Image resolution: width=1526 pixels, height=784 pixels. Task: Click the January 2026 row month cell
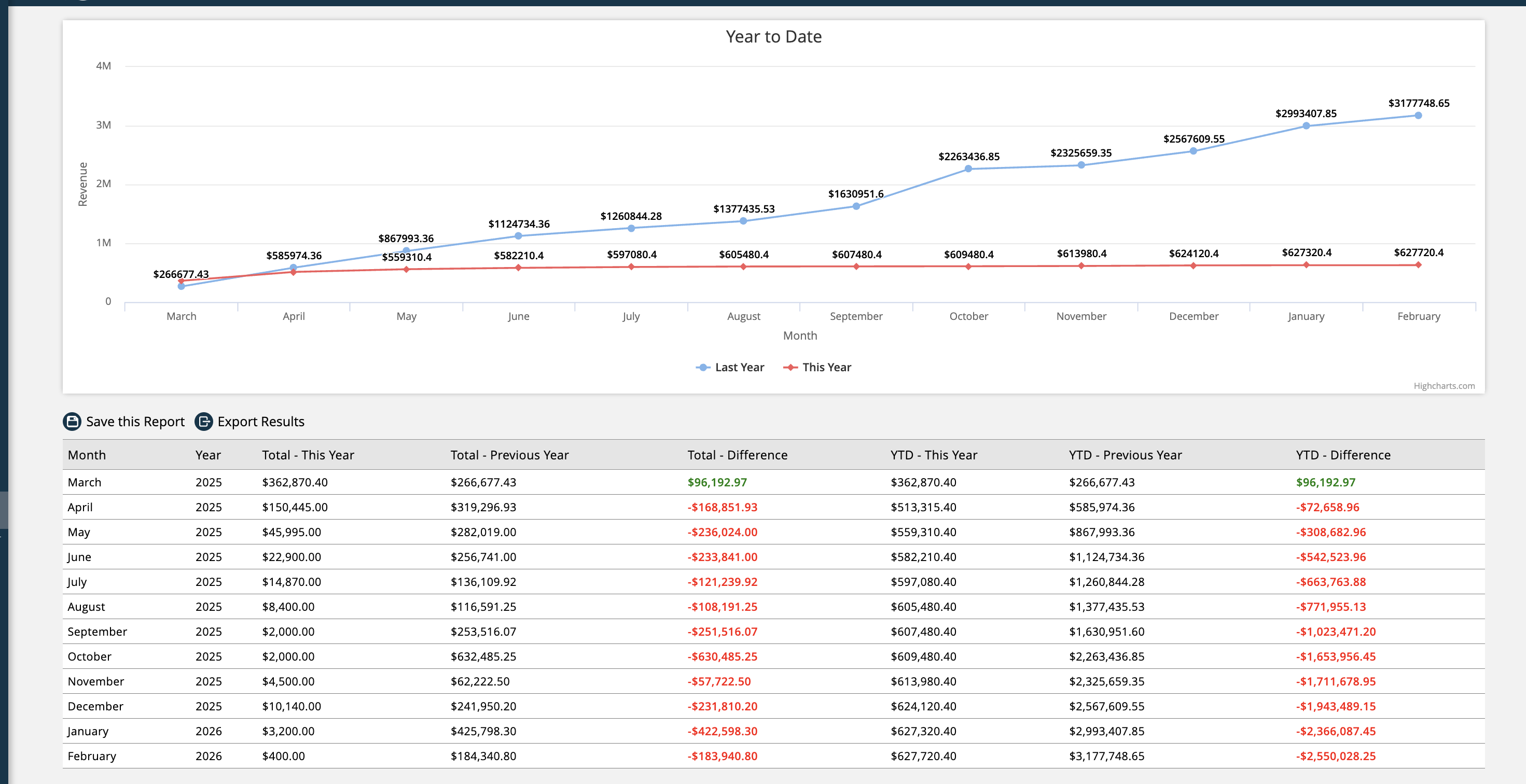tap(88, 731)
